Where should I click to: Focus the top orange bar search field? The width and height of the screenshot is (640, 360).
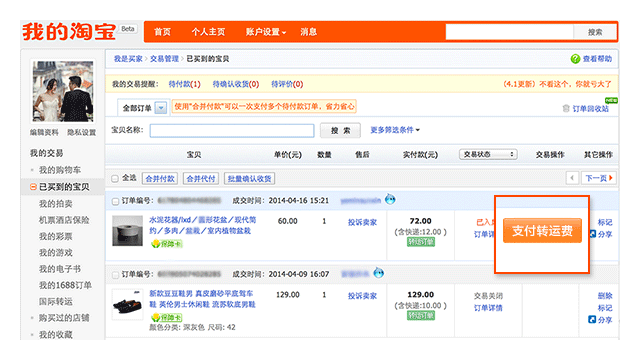coord(510,32)
